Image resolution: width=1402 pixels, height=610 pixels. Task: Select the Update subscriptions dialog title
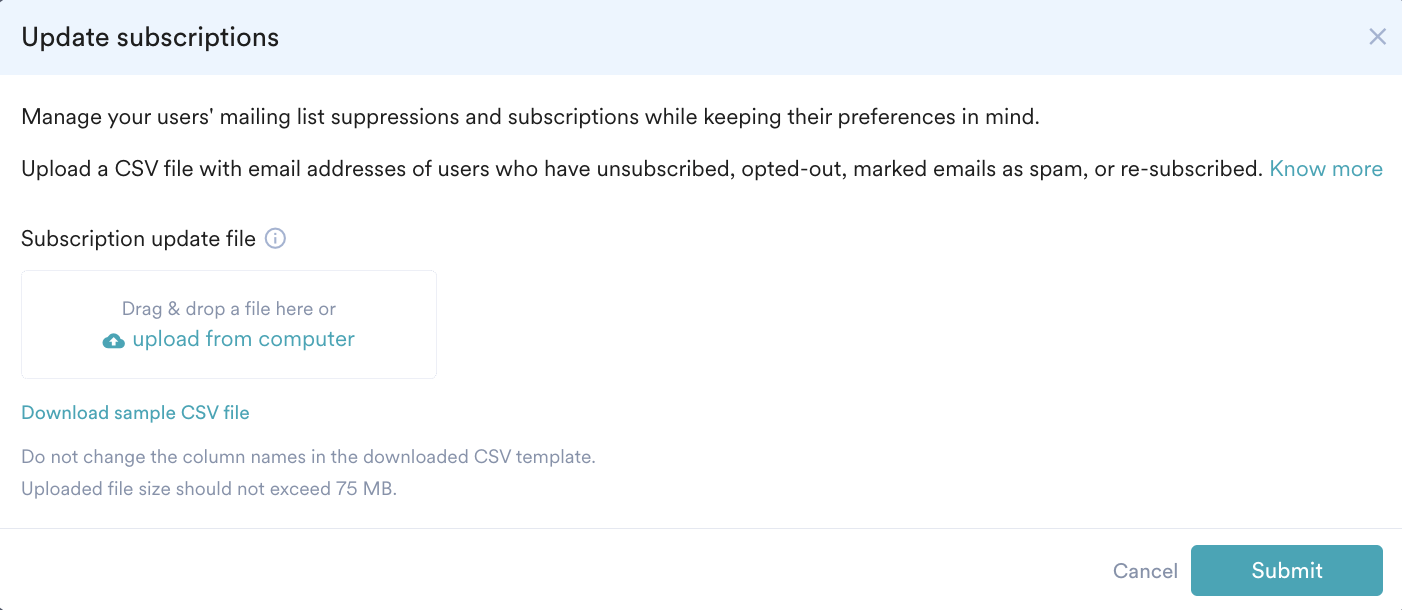(150, 36)
